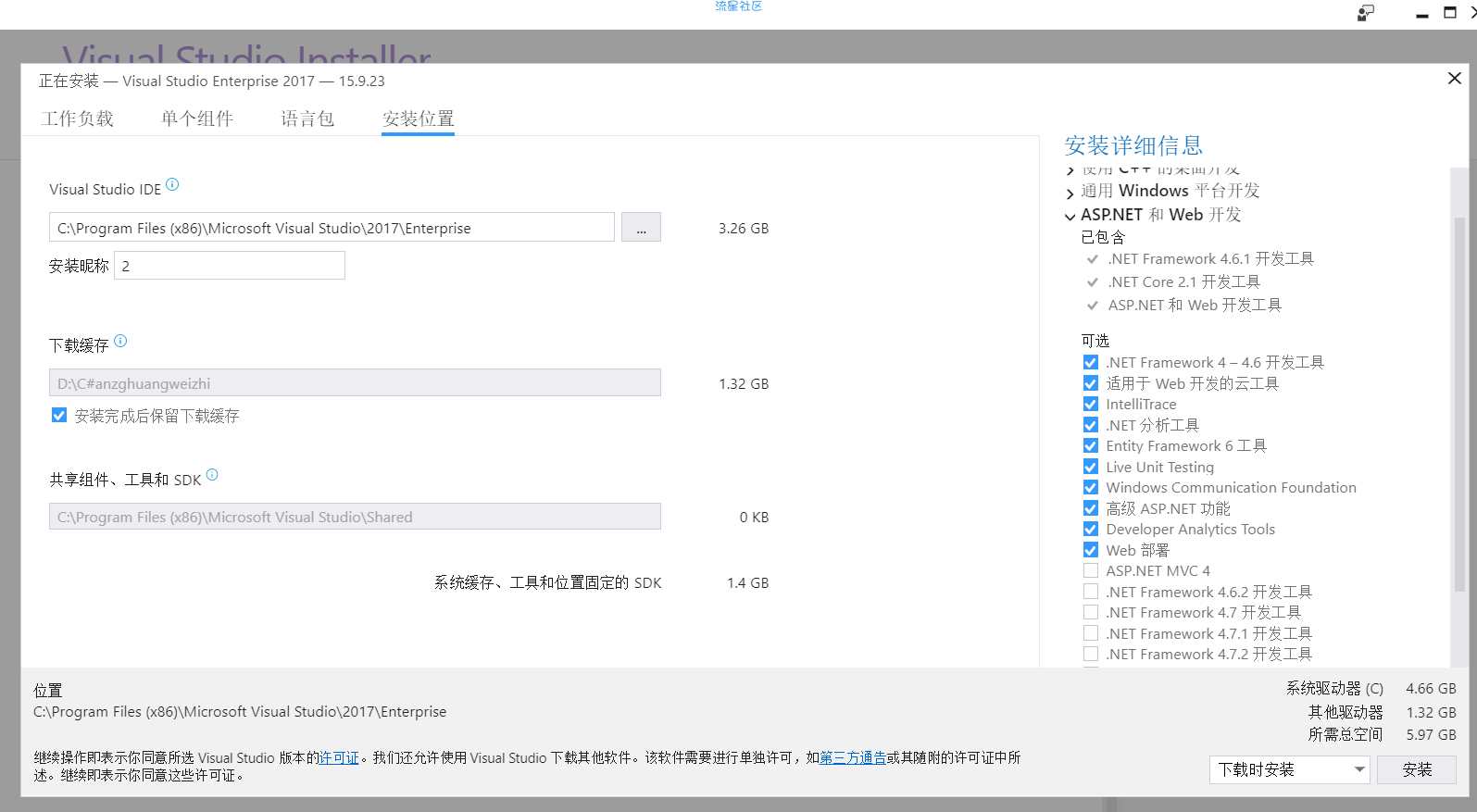Uncheck Live Unit Testing option
Image resolution: width=1477 pixels, height=812 pixels.
[x=1091, y=467]
